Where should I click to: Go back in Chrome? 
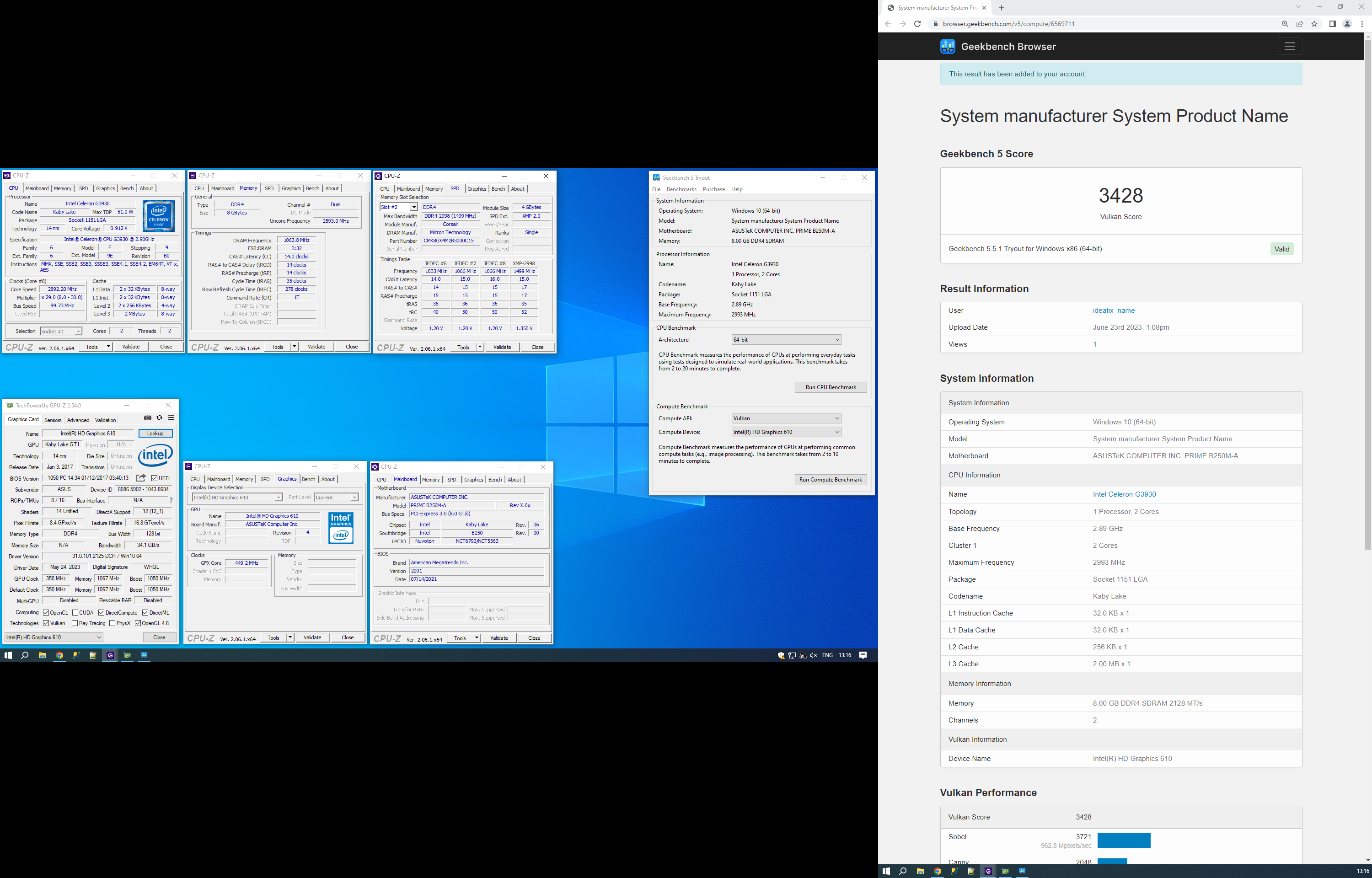click(888, 24)
